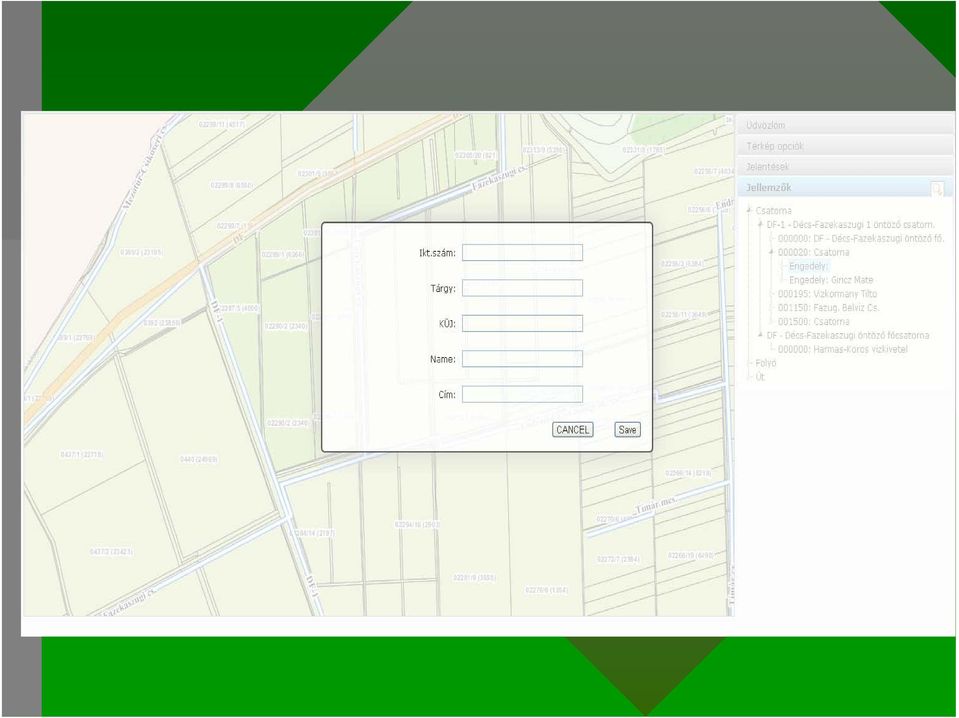This screenshot has width=959, height=718.
Task: Select 000000: Harmas-Koros vizkivetel item
Action: coord(842,349)
